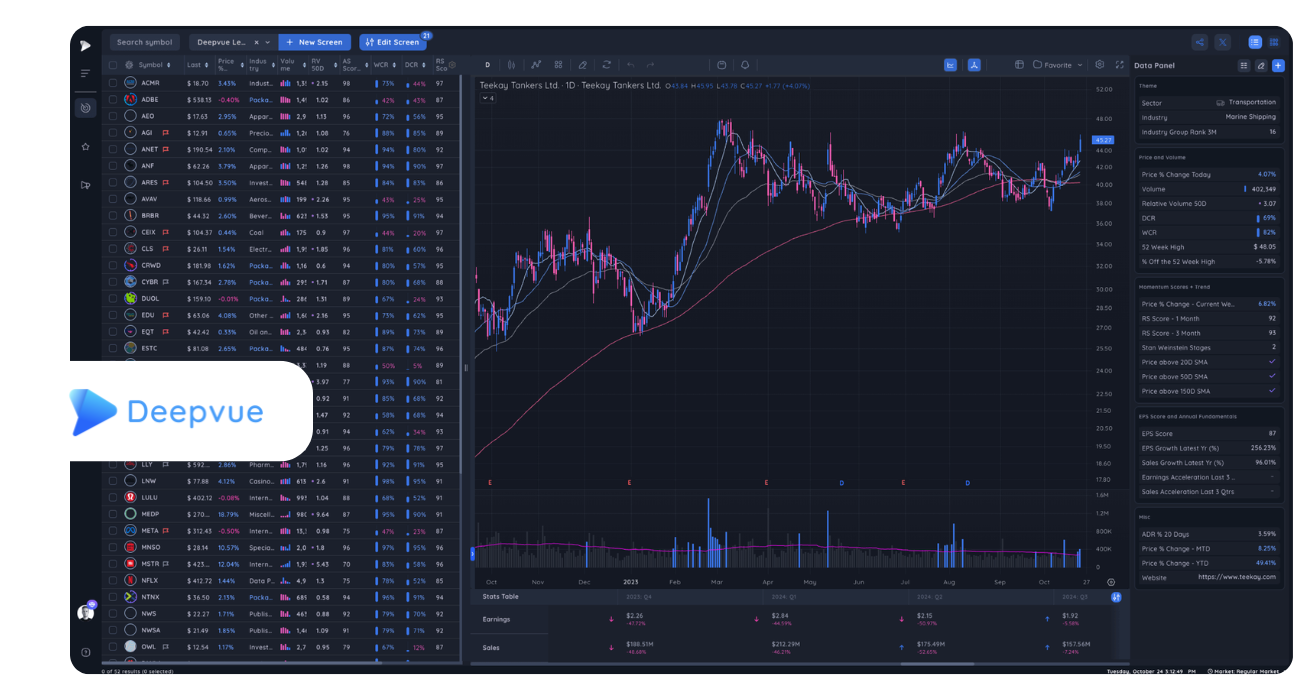Viewport: 1300px width, 700px height.
Task: Click the plus icon in Data Panel
Action: pos(1277,65)
